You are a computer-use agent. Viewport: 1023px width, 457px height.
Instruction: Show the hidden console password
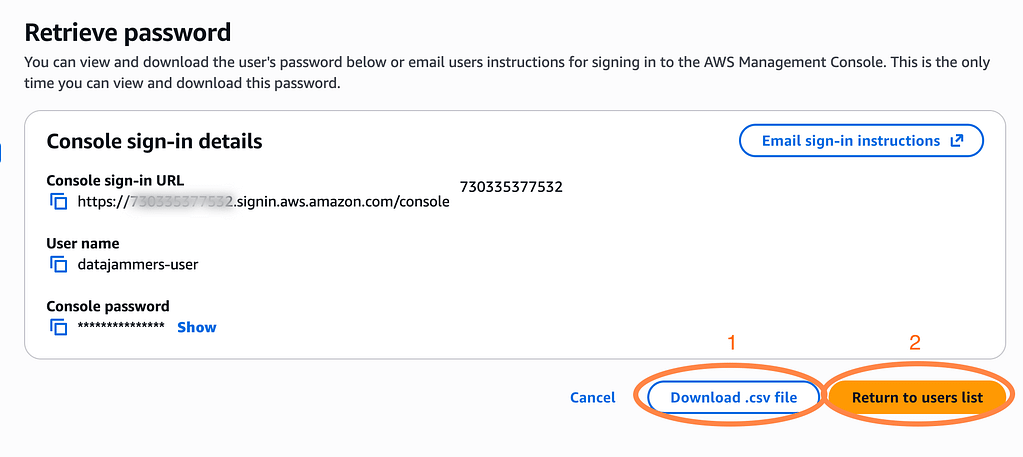click(x=197, y=327)
